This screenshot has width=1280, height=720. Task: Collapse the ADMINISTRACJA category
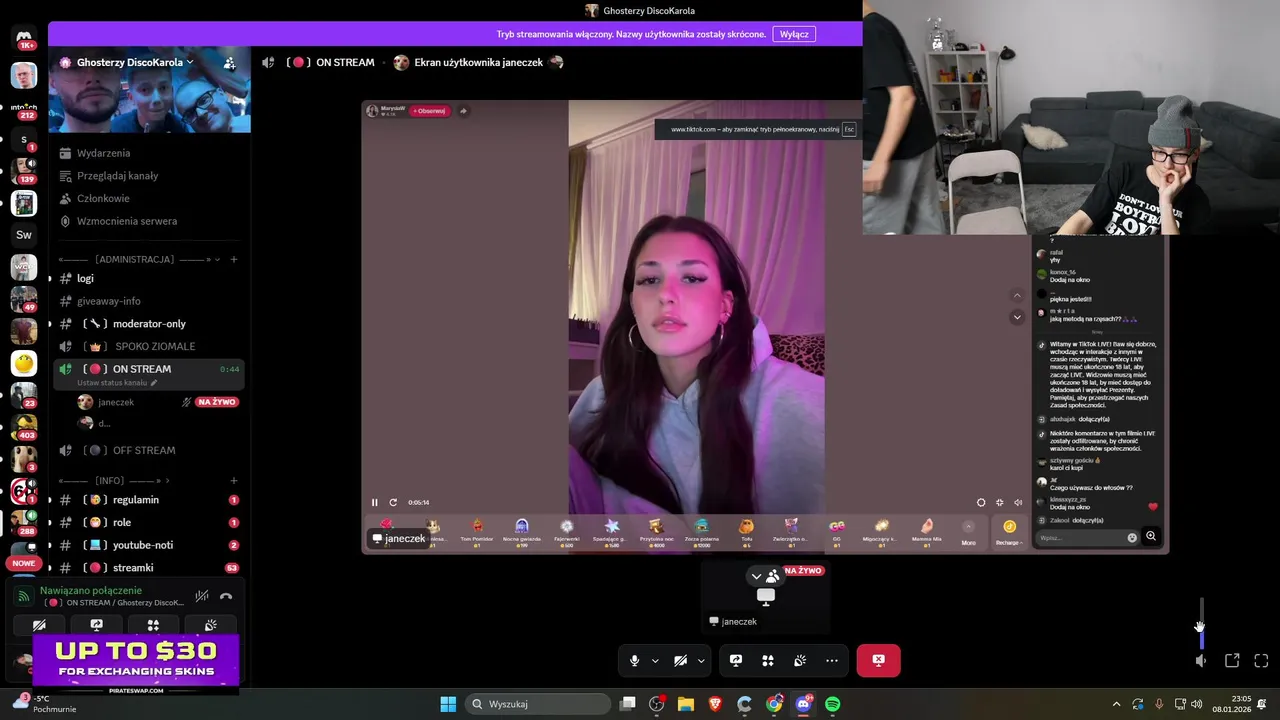137,259
